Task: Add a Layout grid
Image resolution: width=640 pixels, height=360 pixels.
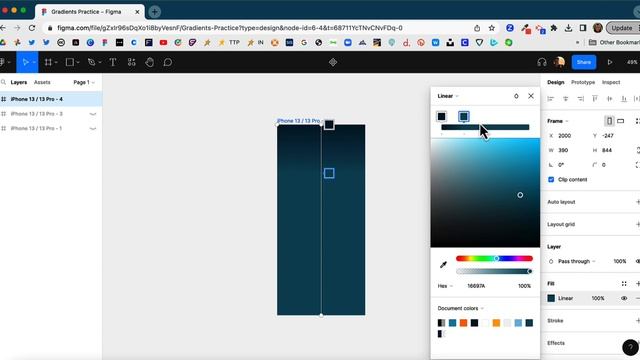Action: [x=638, y=224]
